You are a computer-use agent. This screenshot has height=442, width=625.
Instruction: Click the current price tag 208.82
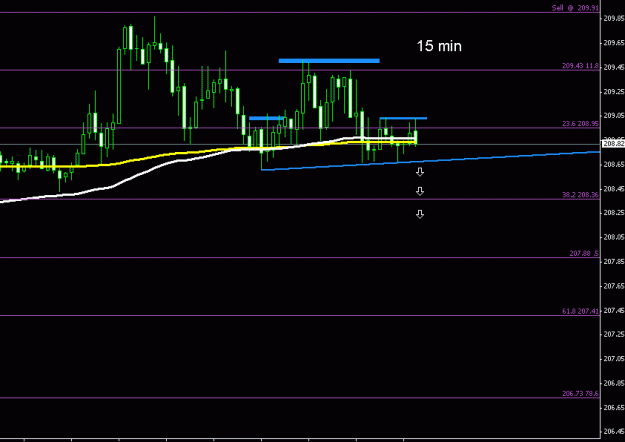tap(613, 144)
